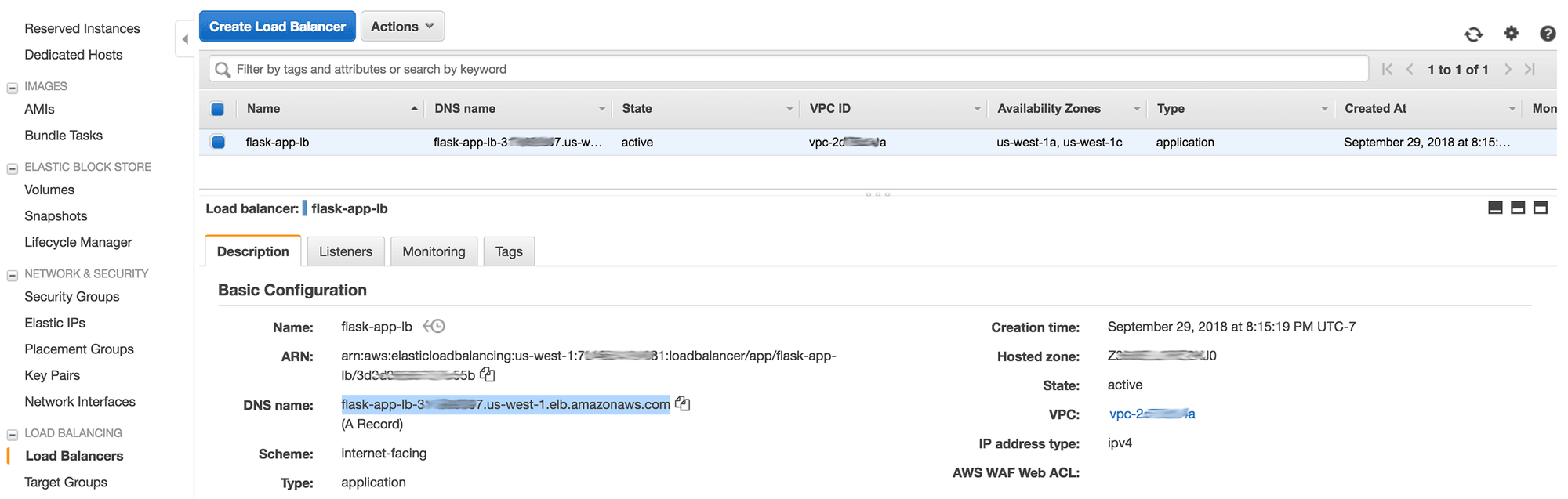Open Target Groups in sidebar

coord(66,483)
